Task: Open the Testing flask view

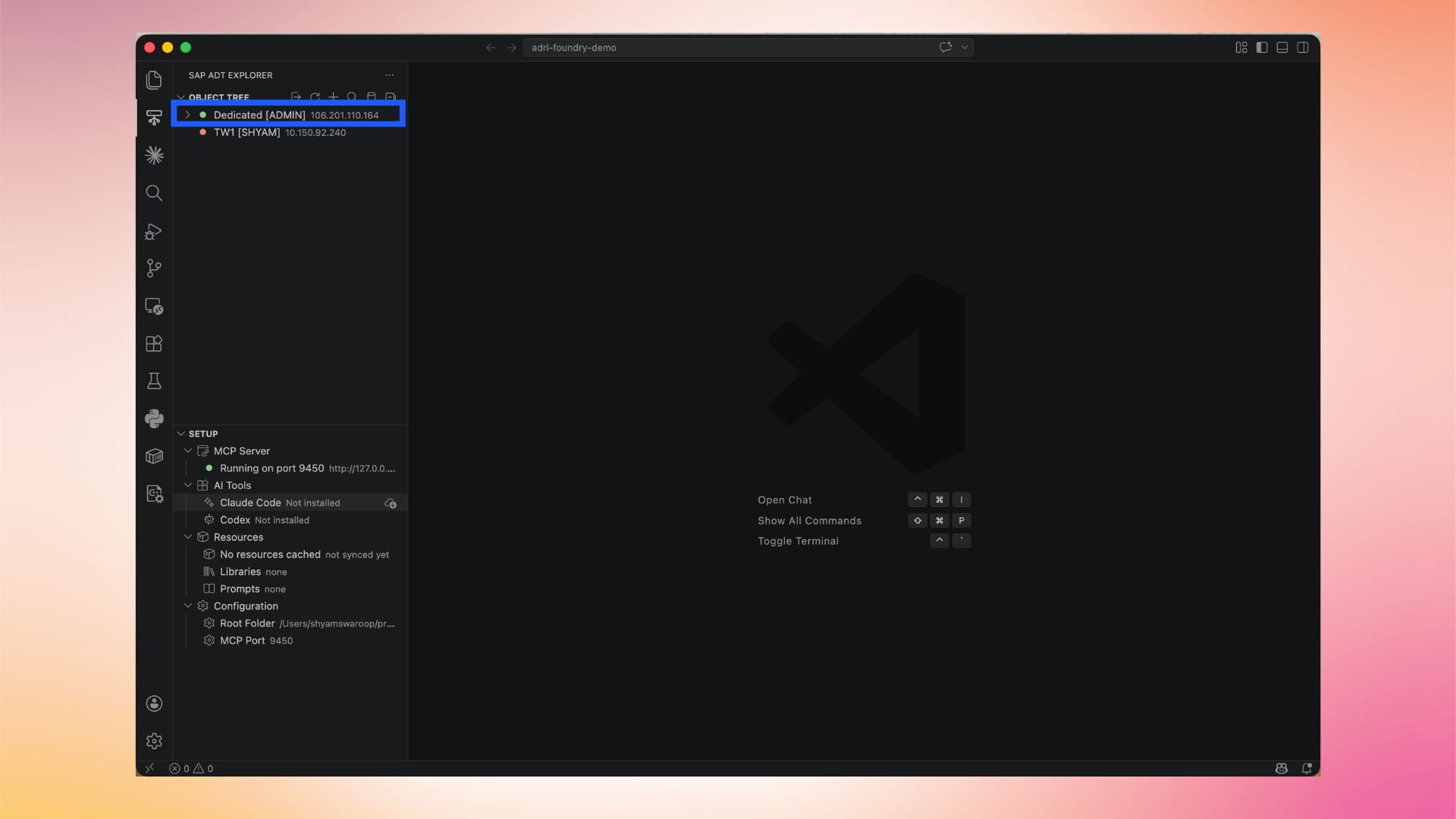Action: point(154,381)
